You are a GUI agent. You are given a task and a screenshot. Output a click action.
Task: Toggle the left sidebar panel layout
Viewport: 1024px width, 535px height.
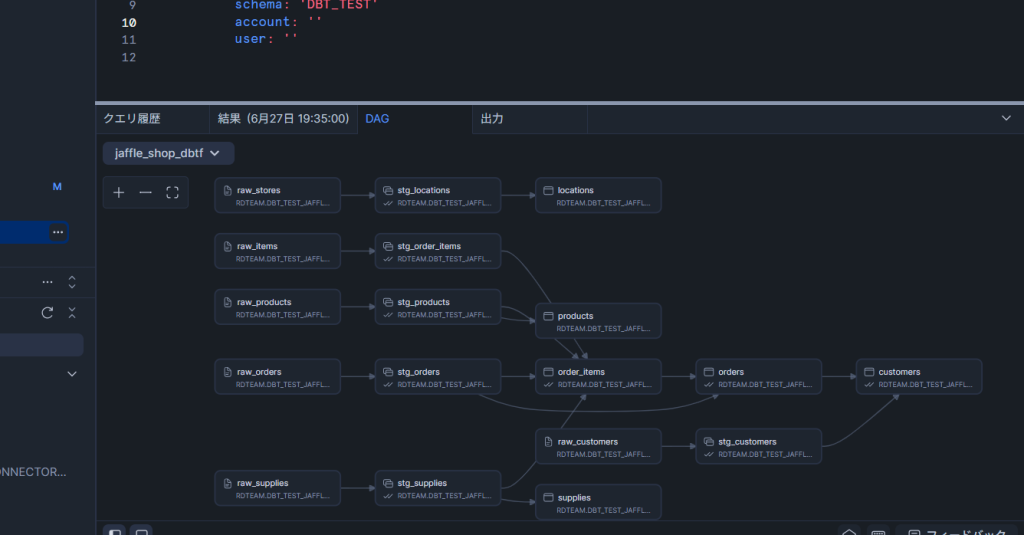pyautogui.click(x=115, y=532)
